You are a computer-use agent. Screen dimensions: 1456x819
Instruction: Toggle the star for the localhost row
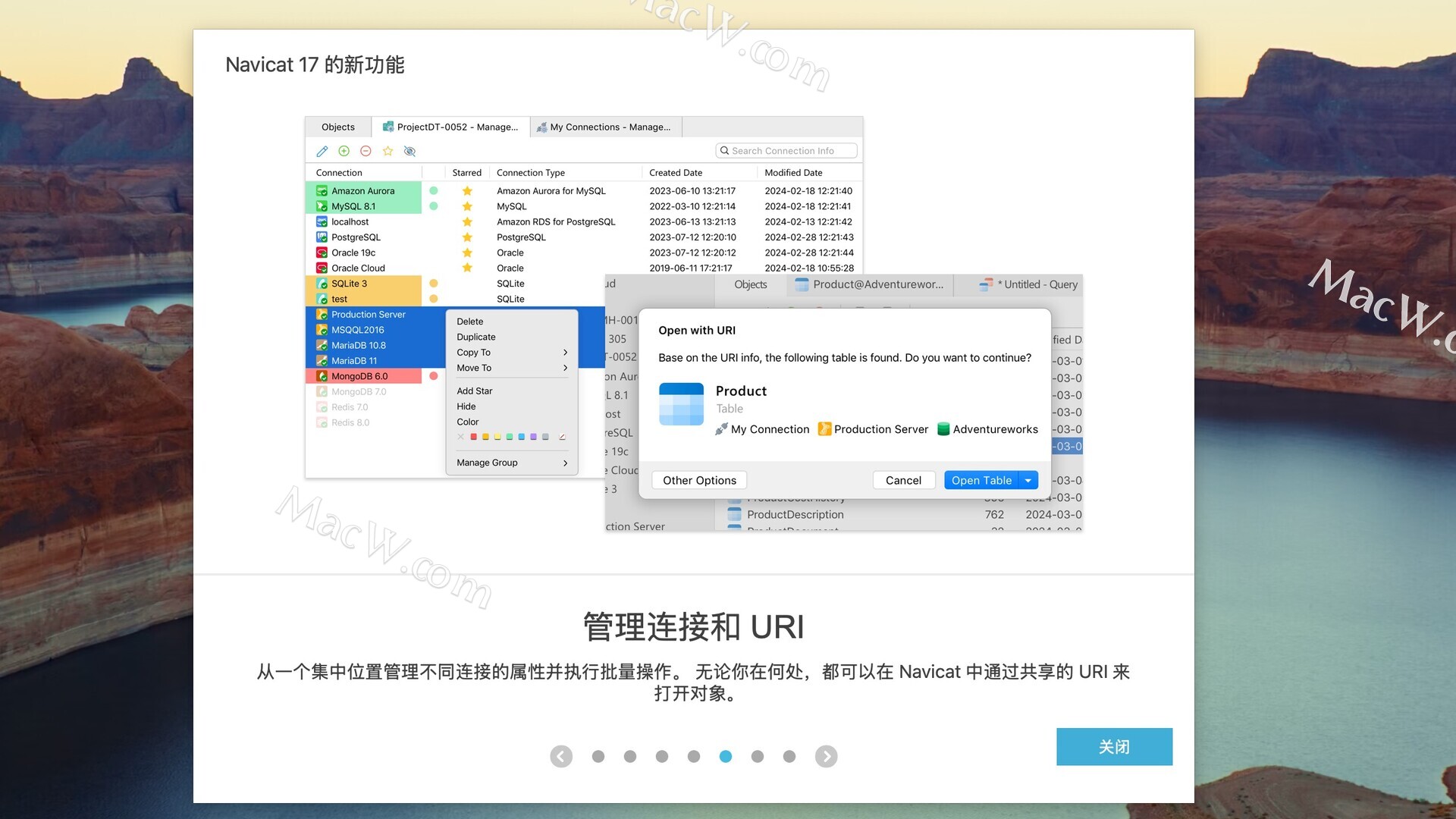pos(467,222)
